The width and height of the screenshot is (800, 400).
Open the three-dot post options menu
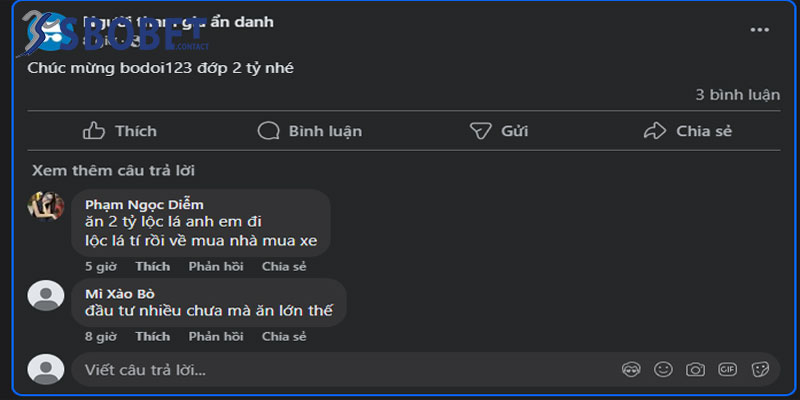click(759, 30)
